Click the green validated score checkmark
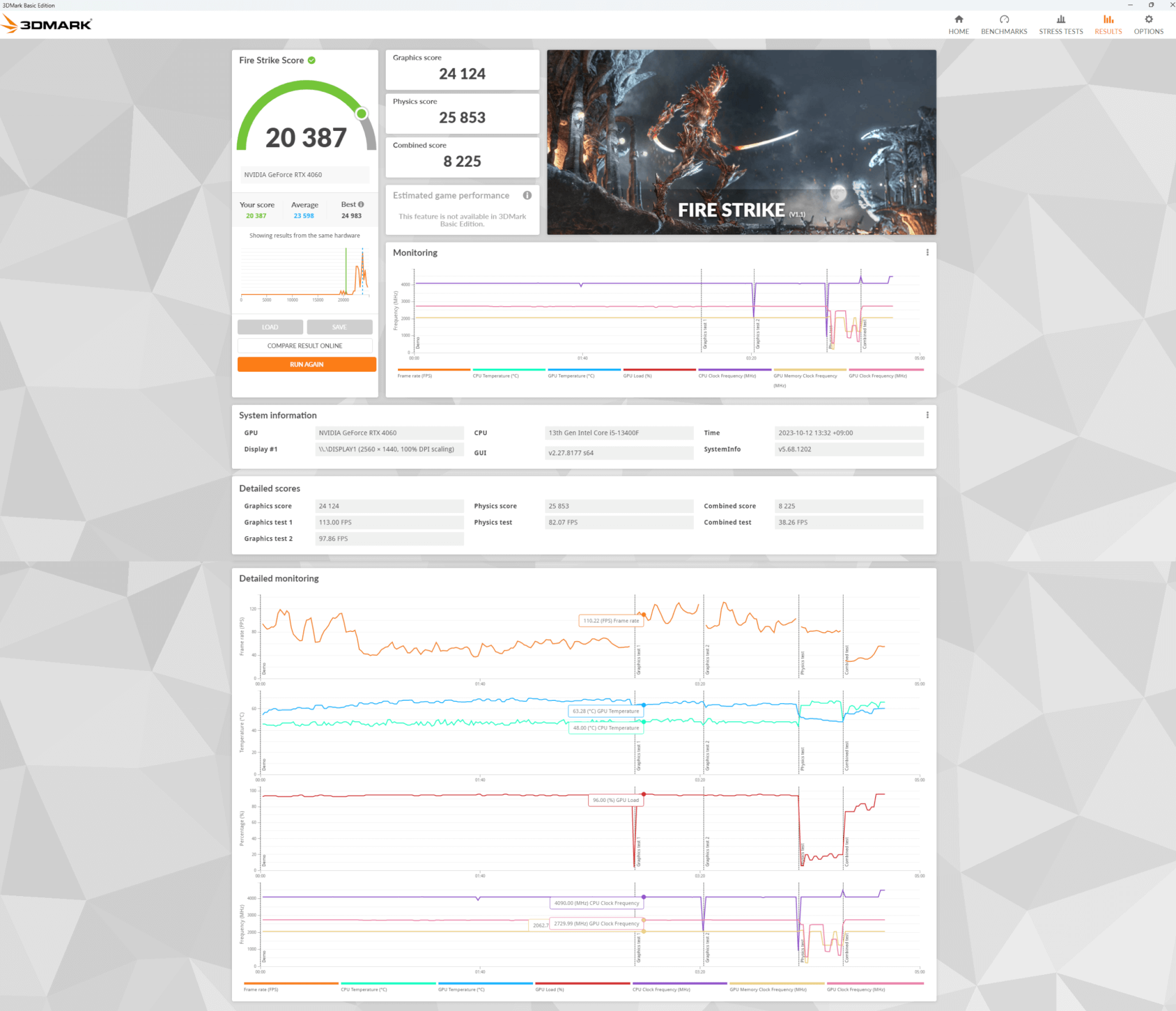Screen dimensions: 1176x1011 (312, 60)
